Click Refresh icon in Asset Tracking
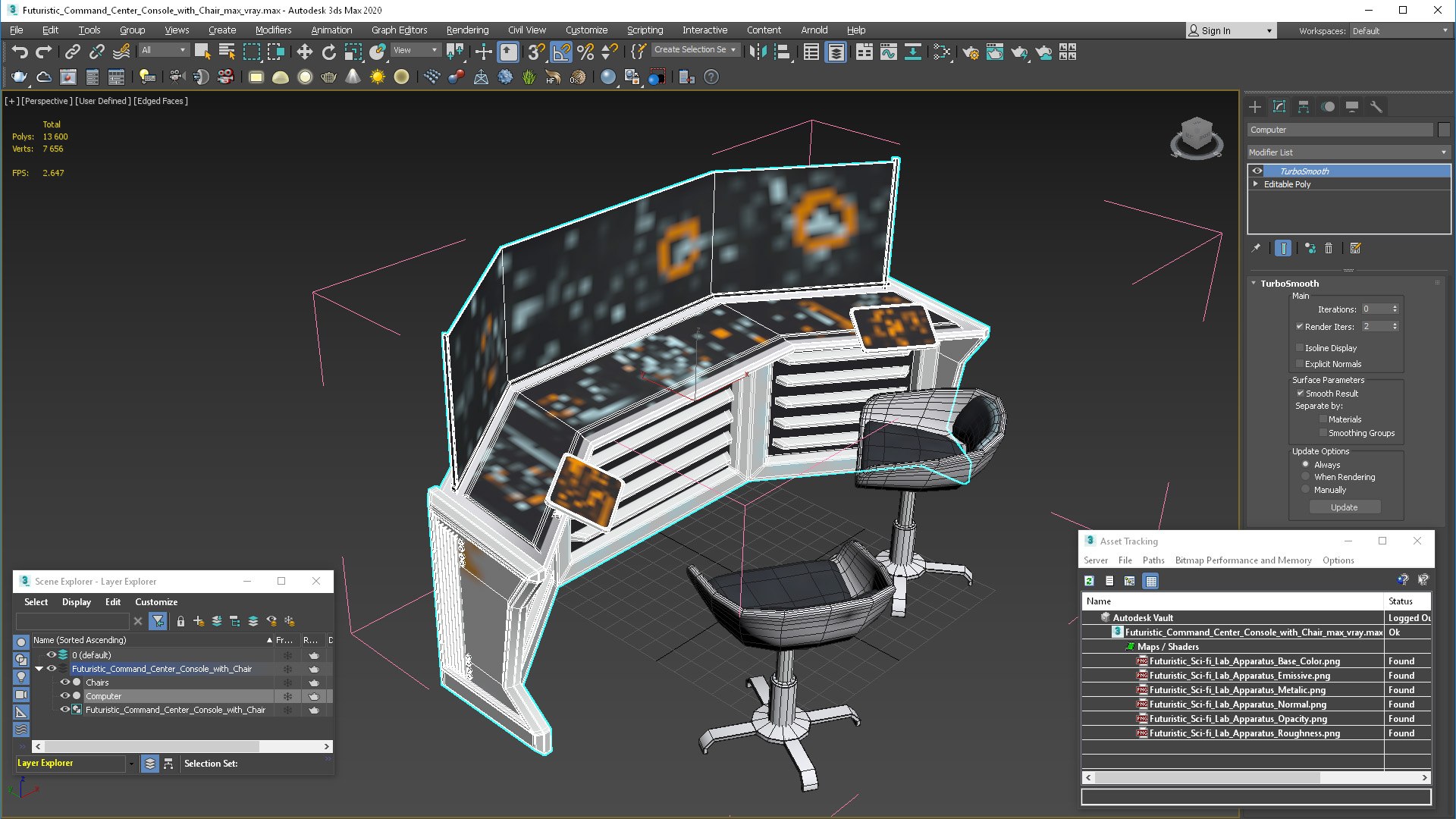The width and height of the screenshot is (1456, 819). [1089, 581]
